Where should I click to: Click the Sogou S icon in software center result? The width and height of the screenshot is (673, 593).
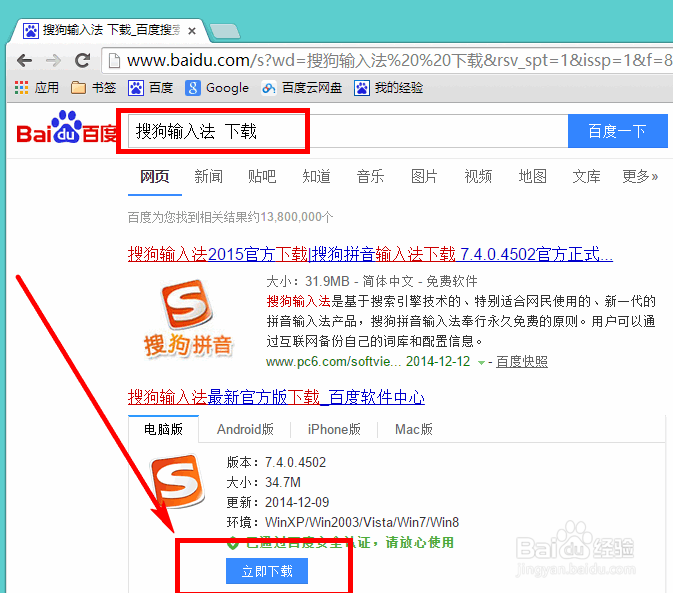point(177,481)
